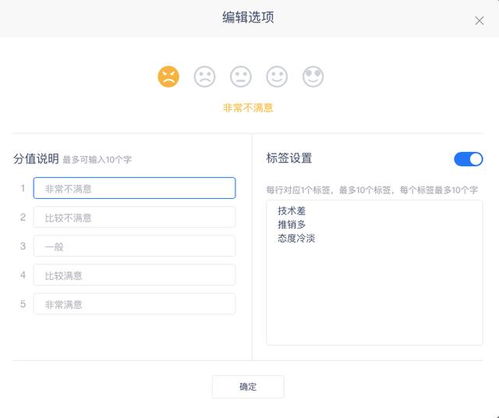
Task: Select the neutral face icon
Action: pos(241,77)
